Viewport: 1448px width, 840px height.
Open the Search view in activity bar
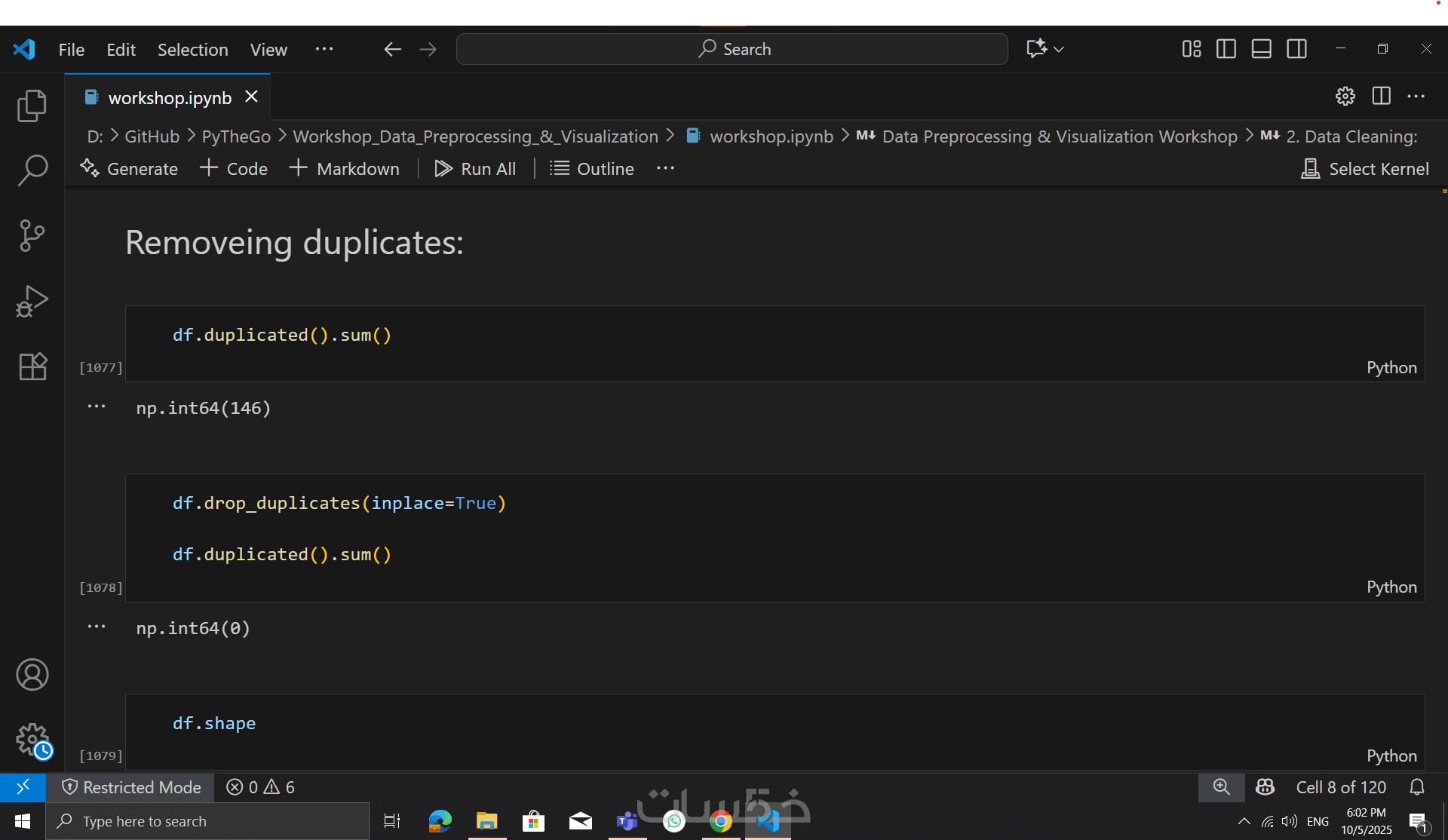[32, 171]
